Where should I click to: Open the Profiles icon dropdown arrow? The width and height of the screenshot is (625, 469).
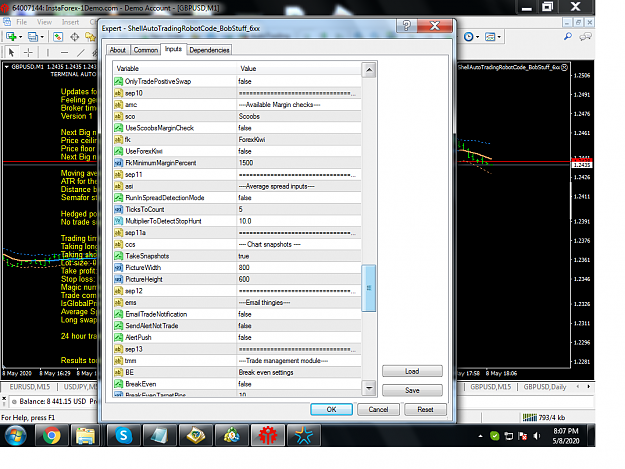[42, 37]
